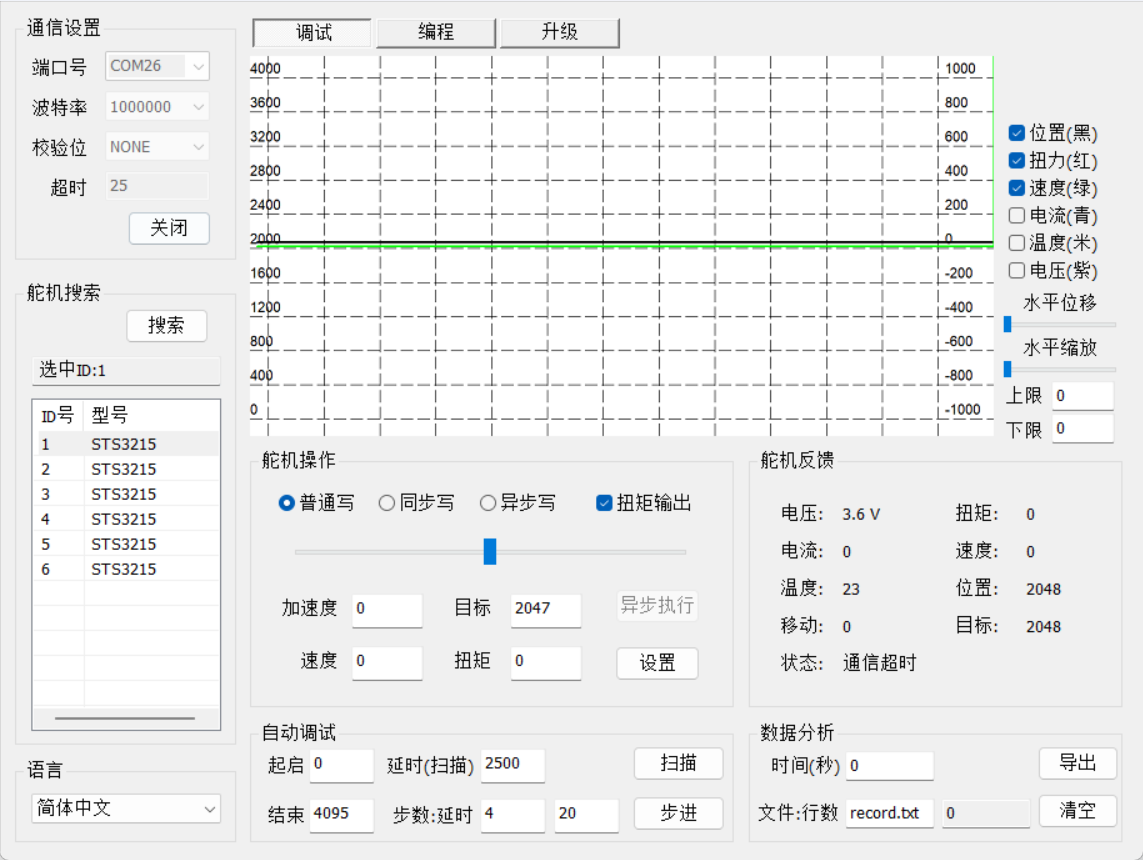This screenshot has width=1143, height=860.
Task: Click the 行数 field beside record.txt
Action: pos(986,813)
